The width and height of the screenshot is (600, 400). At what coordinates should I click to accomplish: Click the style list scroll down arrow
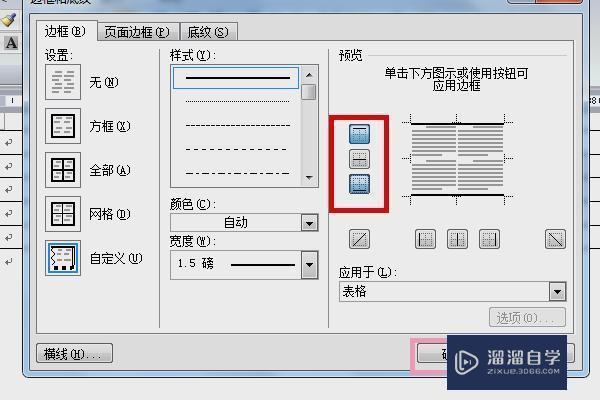[x=309, y=178]
